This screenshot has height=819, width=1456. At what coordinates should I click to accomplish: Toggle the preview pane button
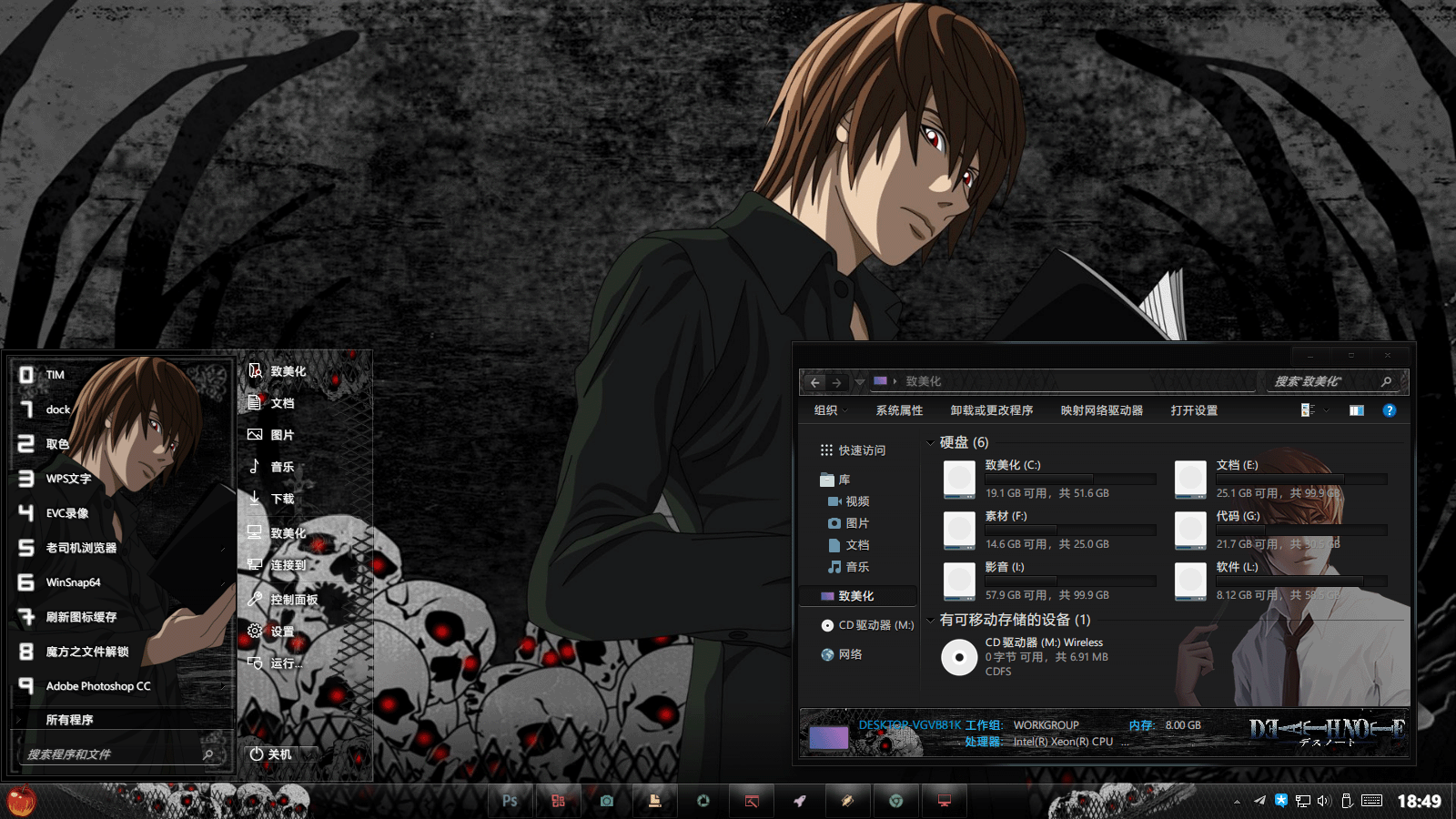pos(1357,410)
